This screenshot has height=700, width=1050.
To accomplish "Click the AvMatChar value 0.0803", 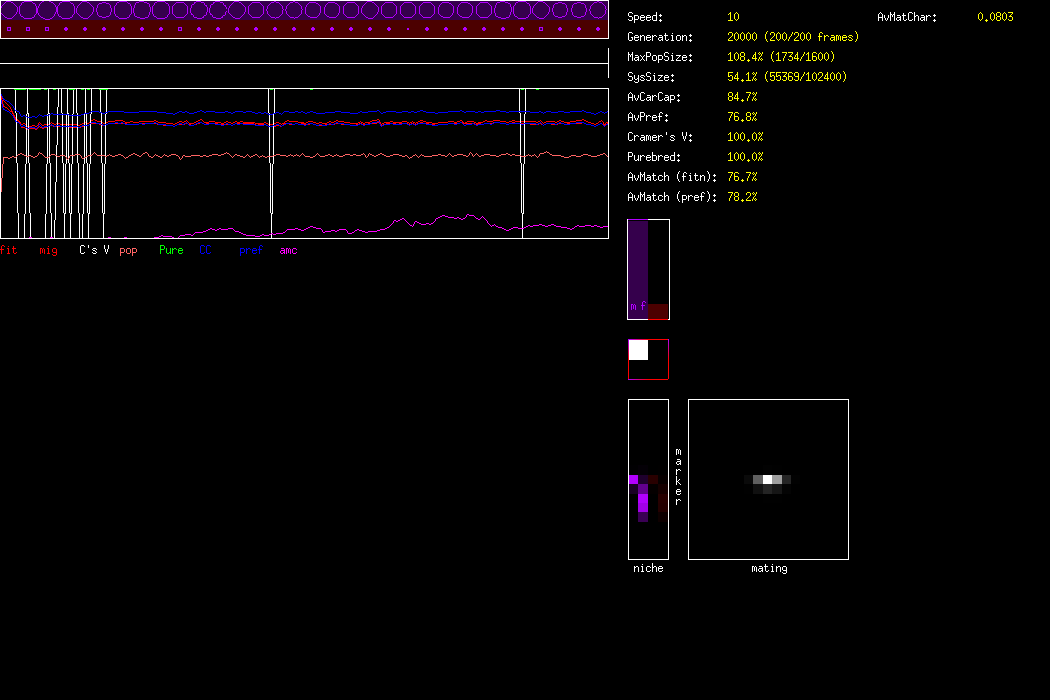I will point(995,17).
